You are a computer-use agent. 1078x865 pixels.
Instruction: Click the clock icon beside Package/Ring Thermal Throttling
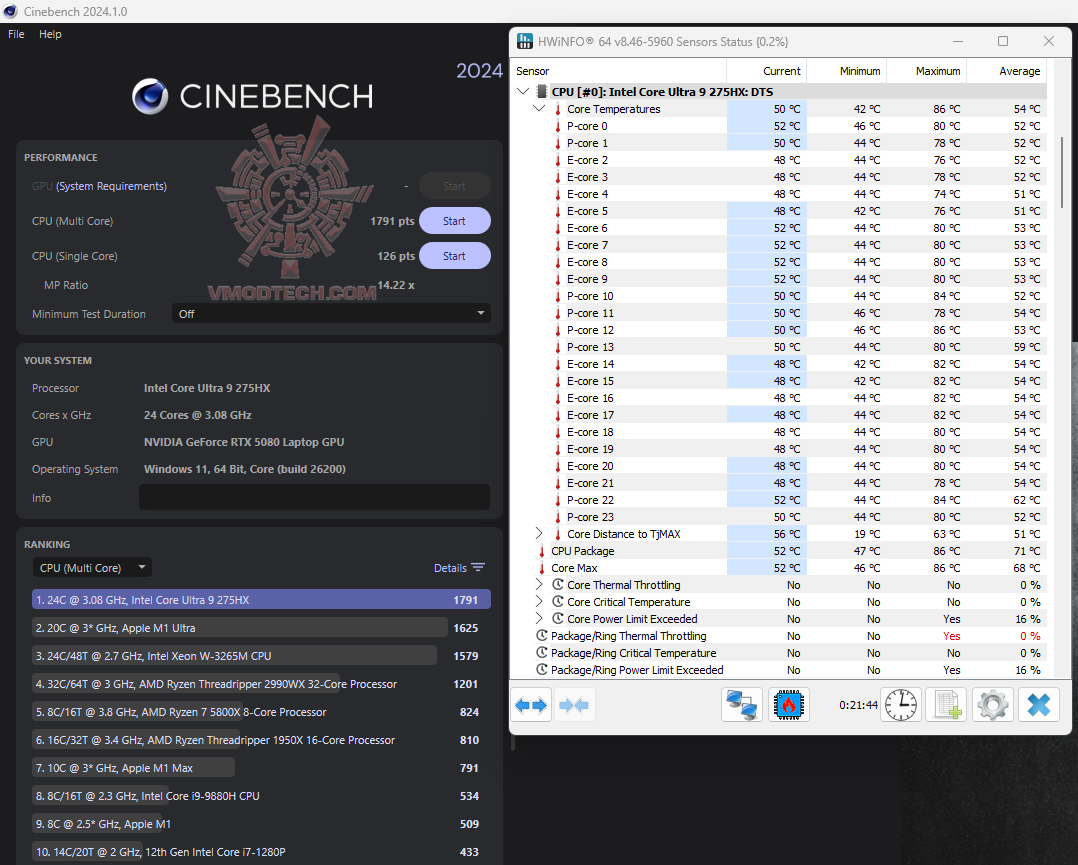(x=542, y=635)
